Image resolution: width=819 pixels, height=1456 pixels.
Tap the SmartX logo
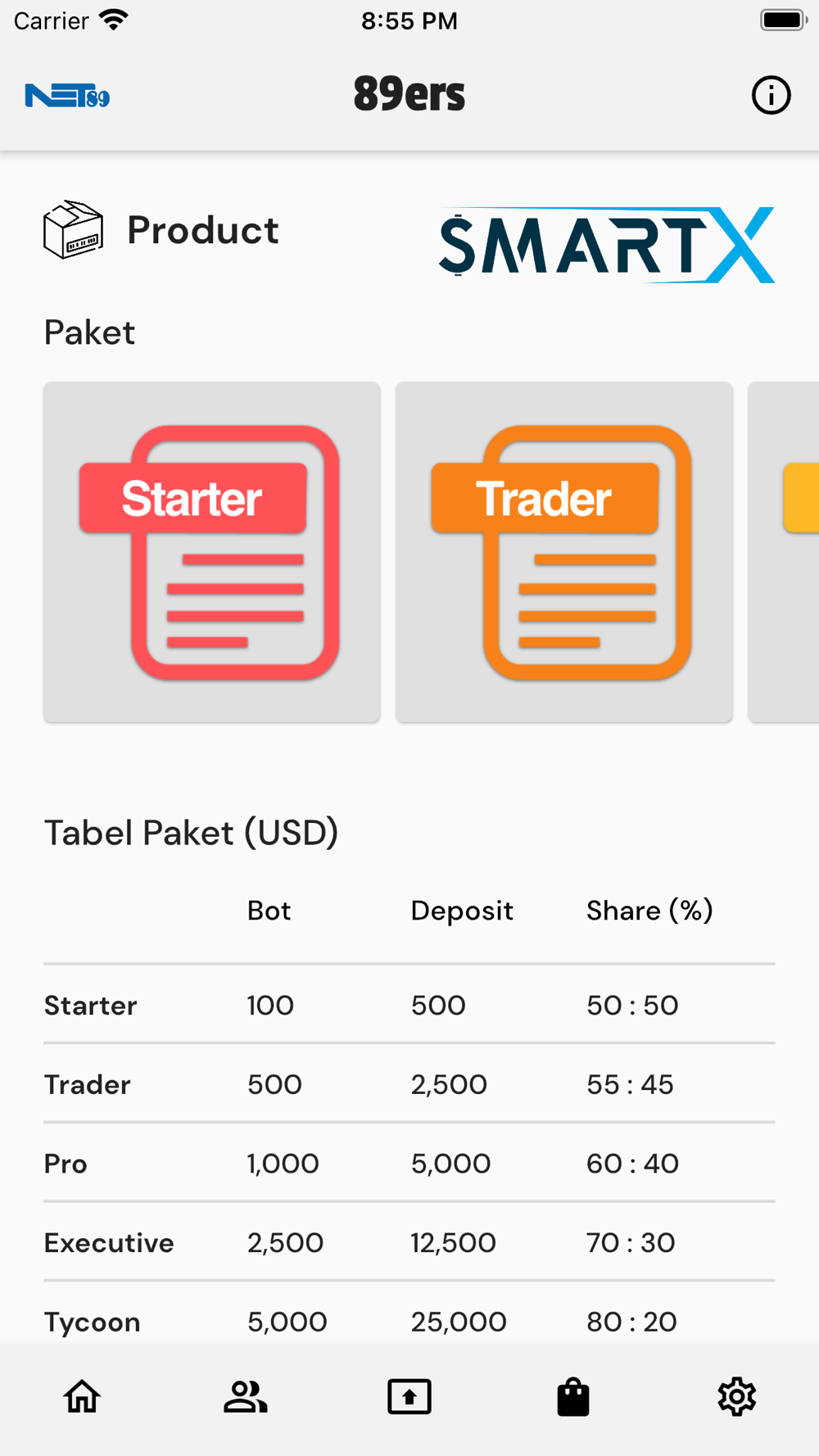[607, 245]
